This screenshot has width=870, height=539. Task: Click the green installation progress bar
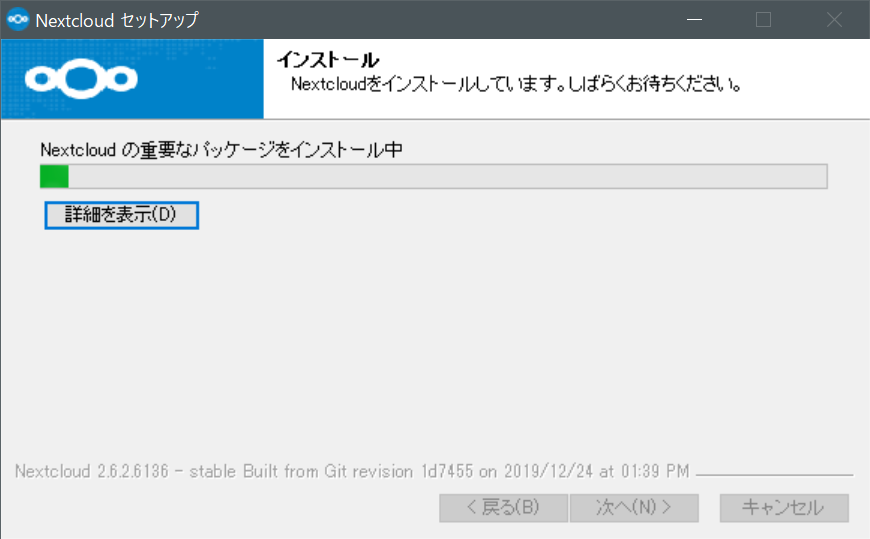[434, 177]
